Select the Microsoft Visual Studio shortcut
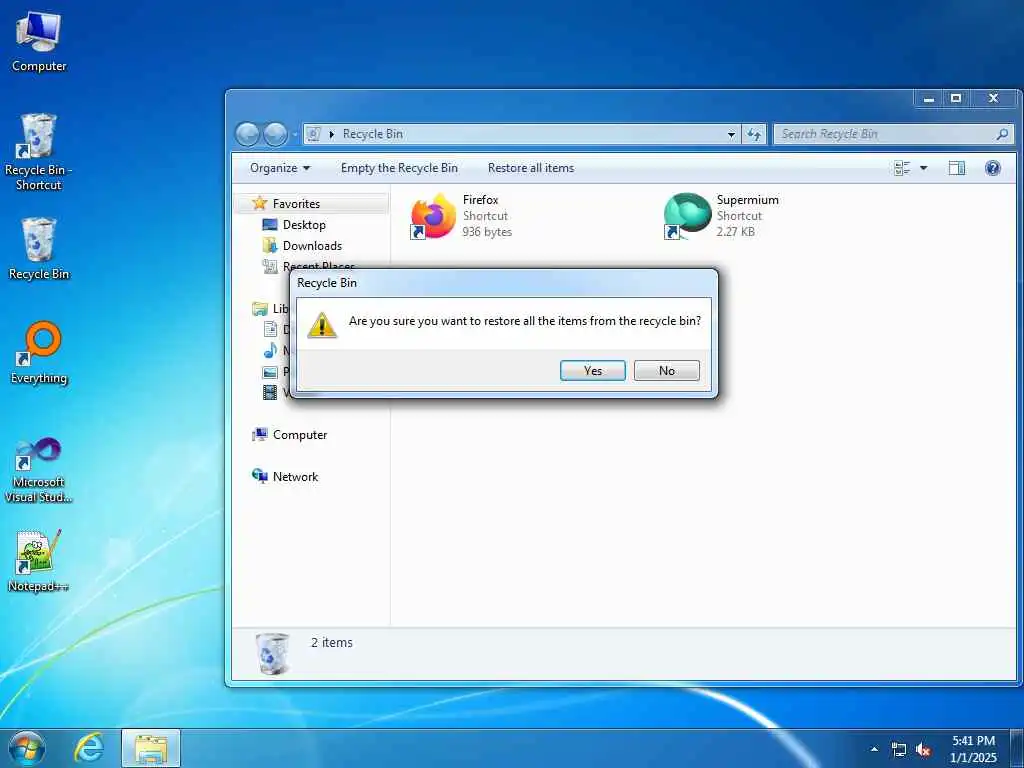 click(39, 470)
